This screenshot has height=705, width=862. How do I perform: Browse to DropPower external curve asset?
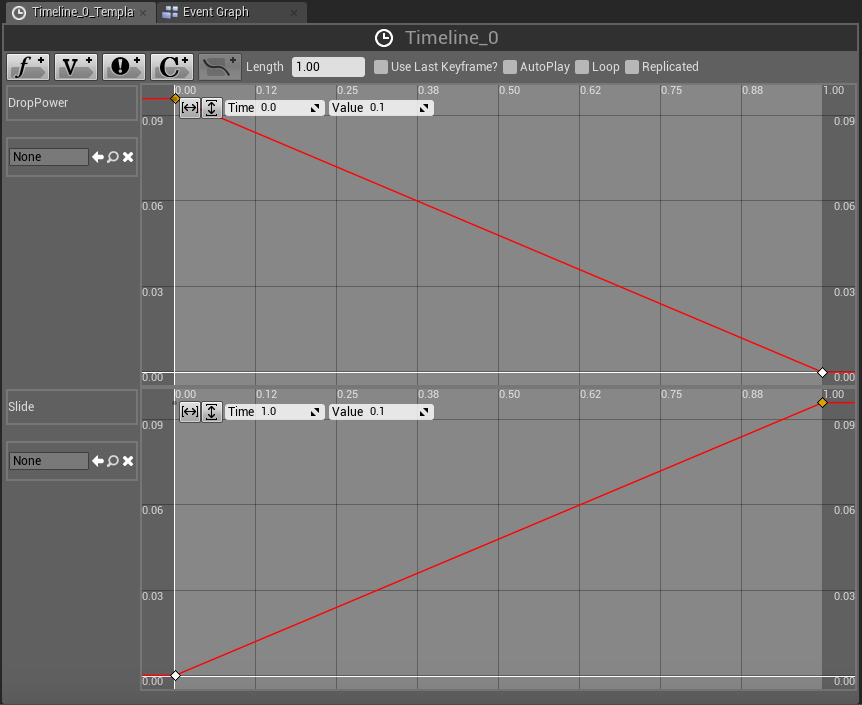(x=113, y=157)
